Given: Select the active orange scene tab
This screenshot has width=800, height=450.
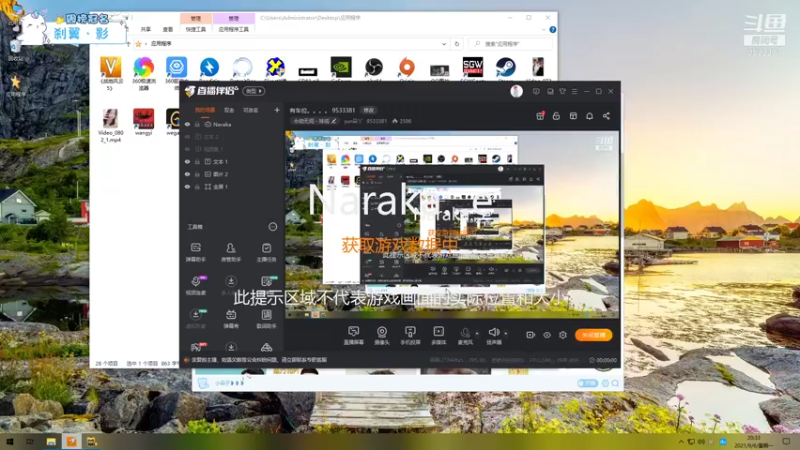Looking at the screenshot, I should point(205,110).
